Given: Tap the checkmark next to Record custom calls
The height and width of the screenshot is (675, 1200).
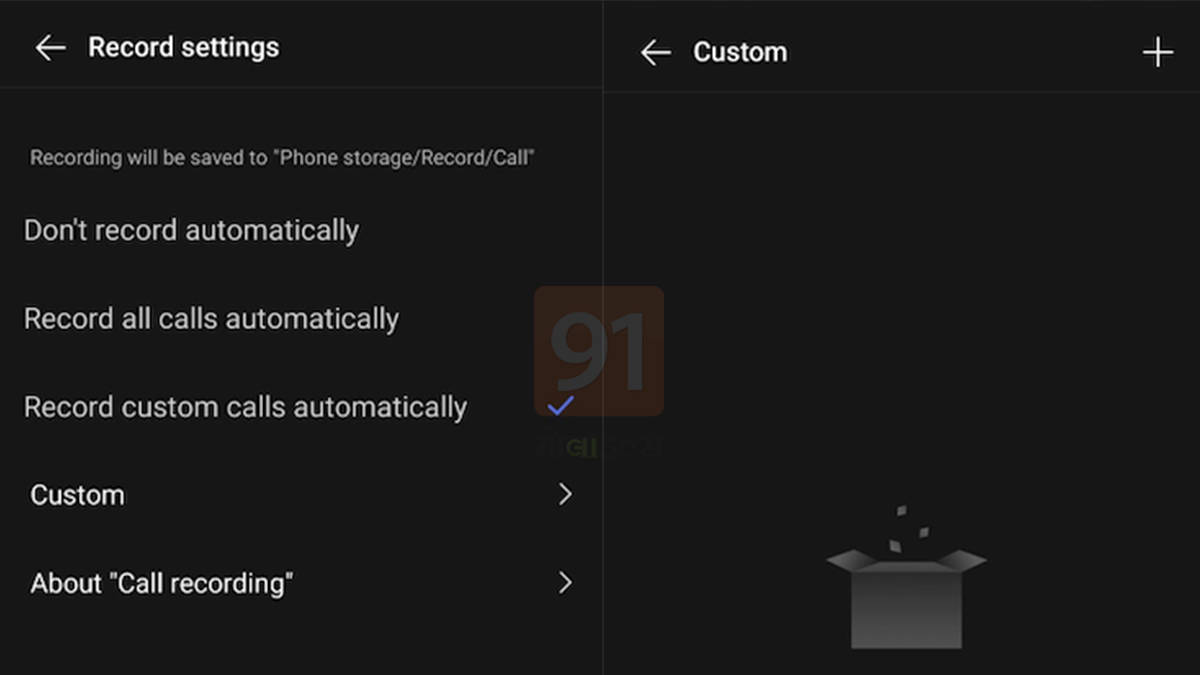Looking at the screenshot, I should click(x=562, y=404).
